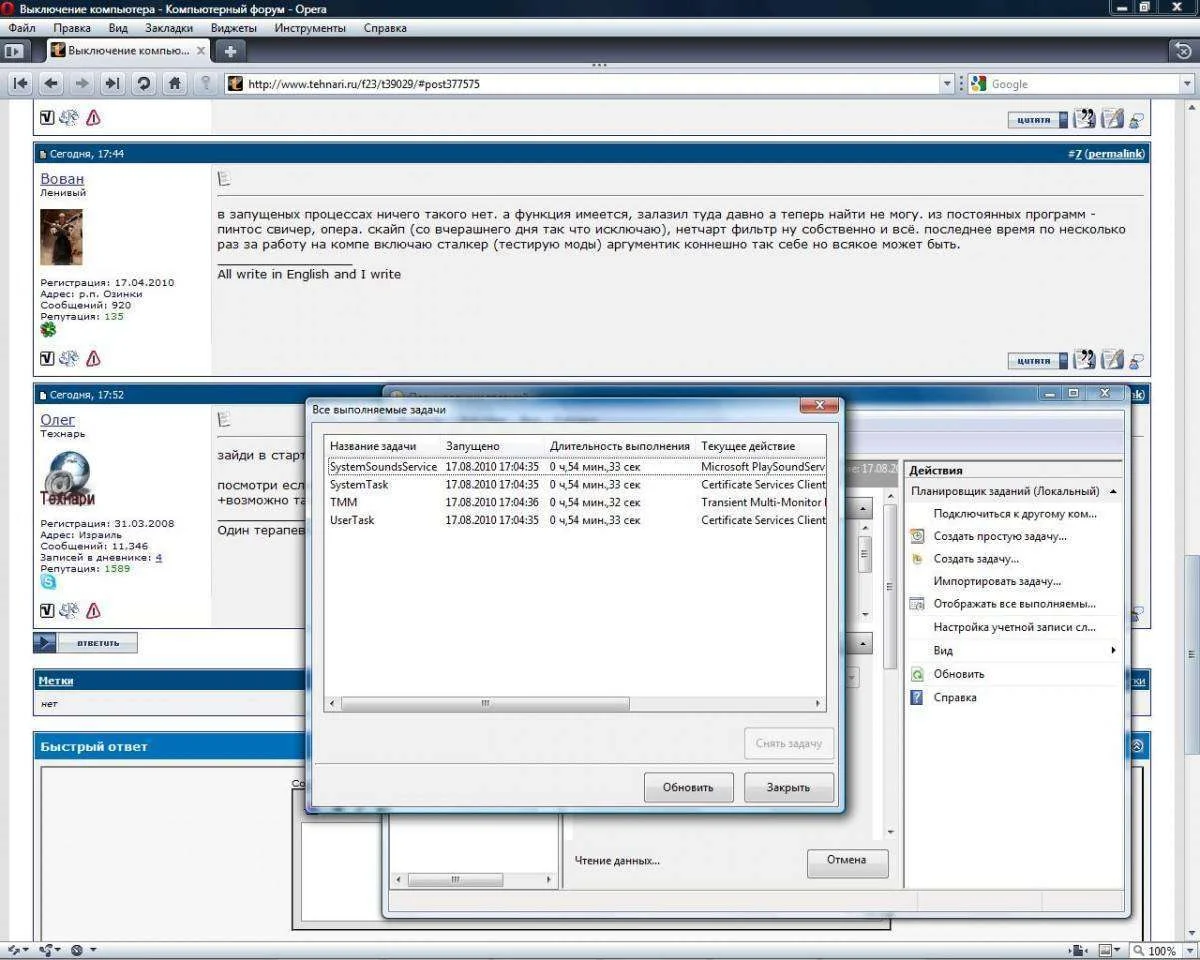Open the Вован username link
Image resolution: width=1200 pixels, height=960 pixels.
[x=62, y=179]
